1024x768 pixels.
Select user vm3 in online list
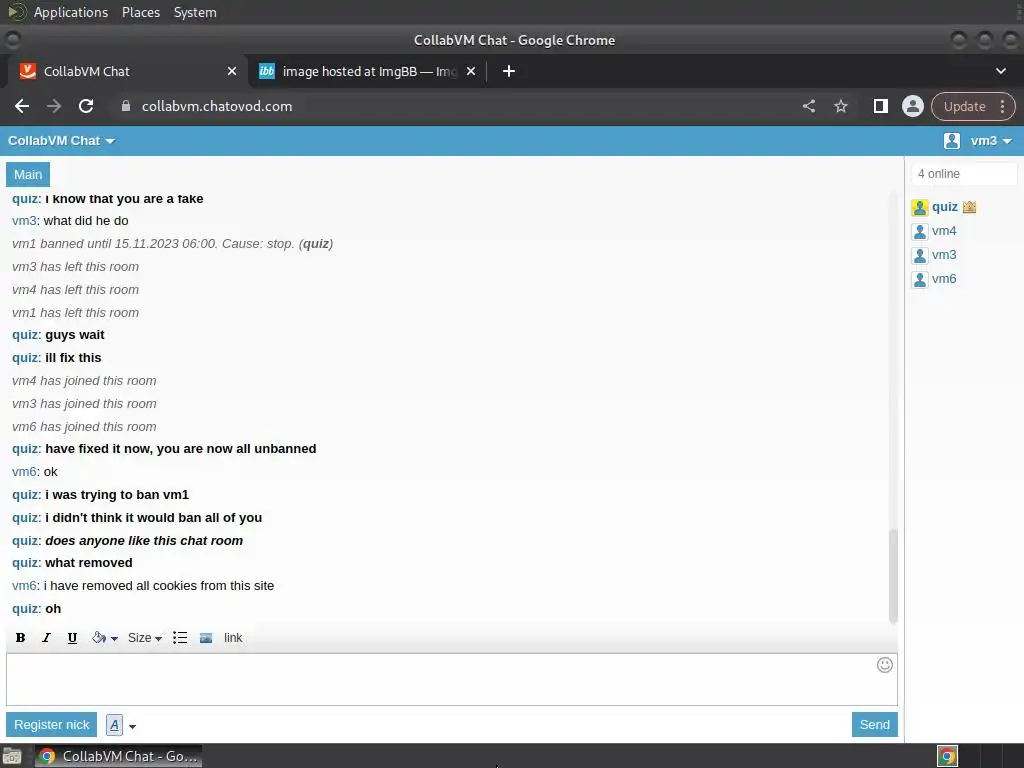click(944, 255)
